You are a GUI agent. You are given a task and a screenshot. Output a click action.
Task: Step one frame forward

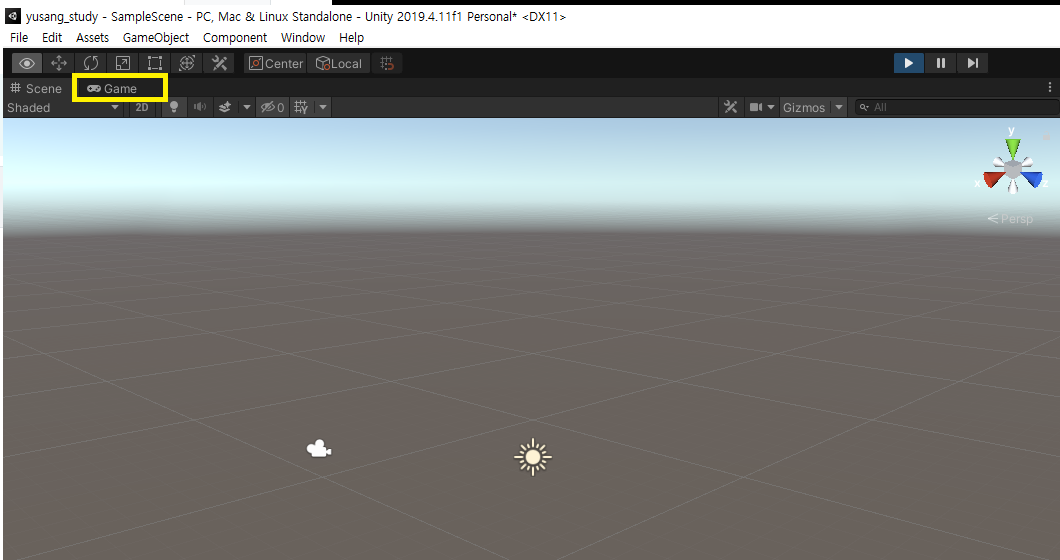pos(972,63)
